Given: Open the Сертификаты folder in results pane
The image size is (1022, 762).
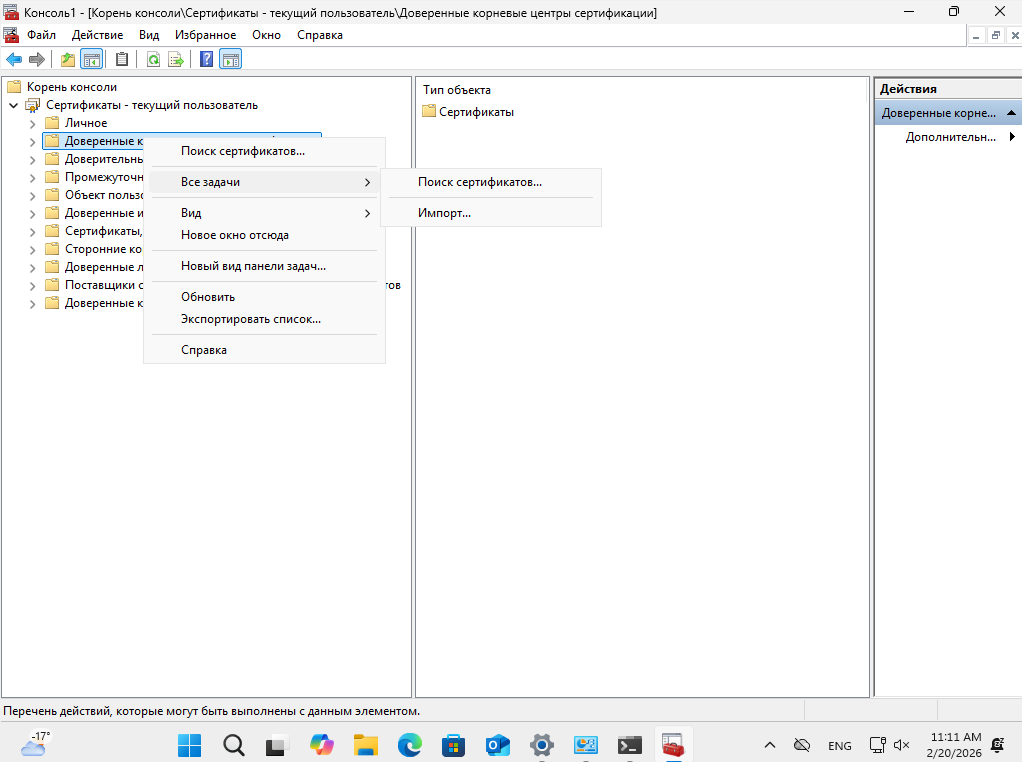Looking at the screenshot, I should click(476, 112).
